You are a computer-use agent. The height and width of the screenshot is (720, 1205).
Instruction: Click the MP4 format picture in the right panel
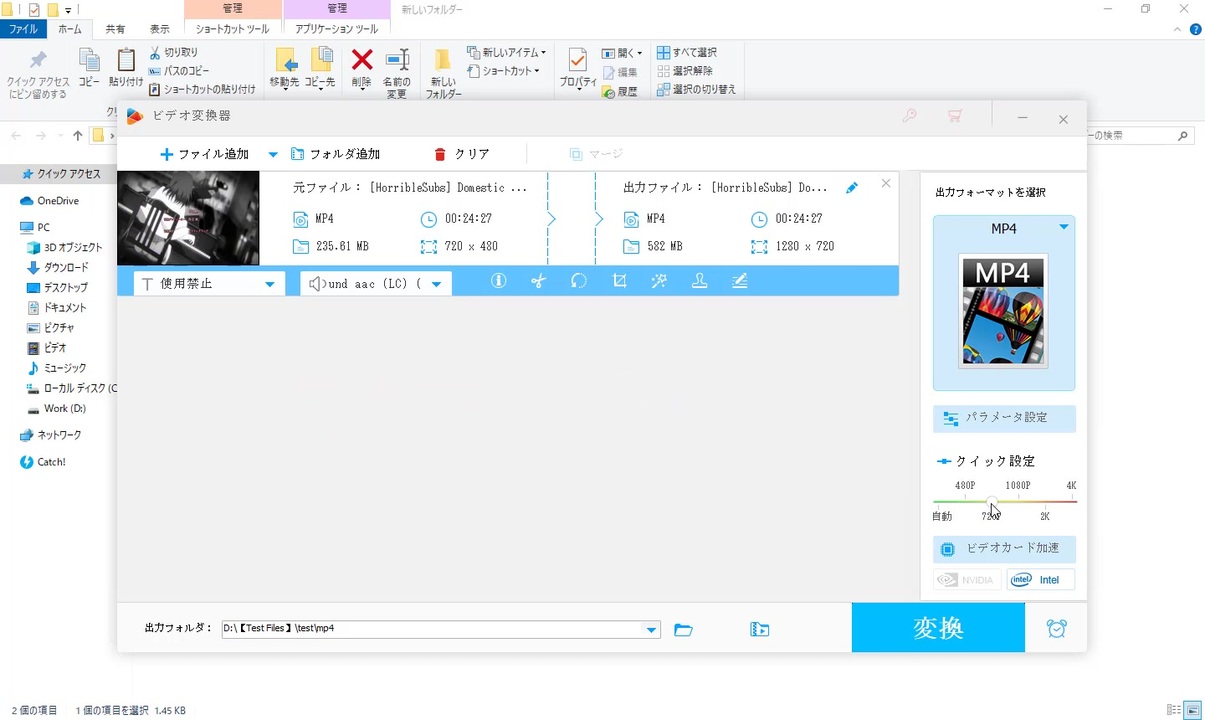point(1003,311)
